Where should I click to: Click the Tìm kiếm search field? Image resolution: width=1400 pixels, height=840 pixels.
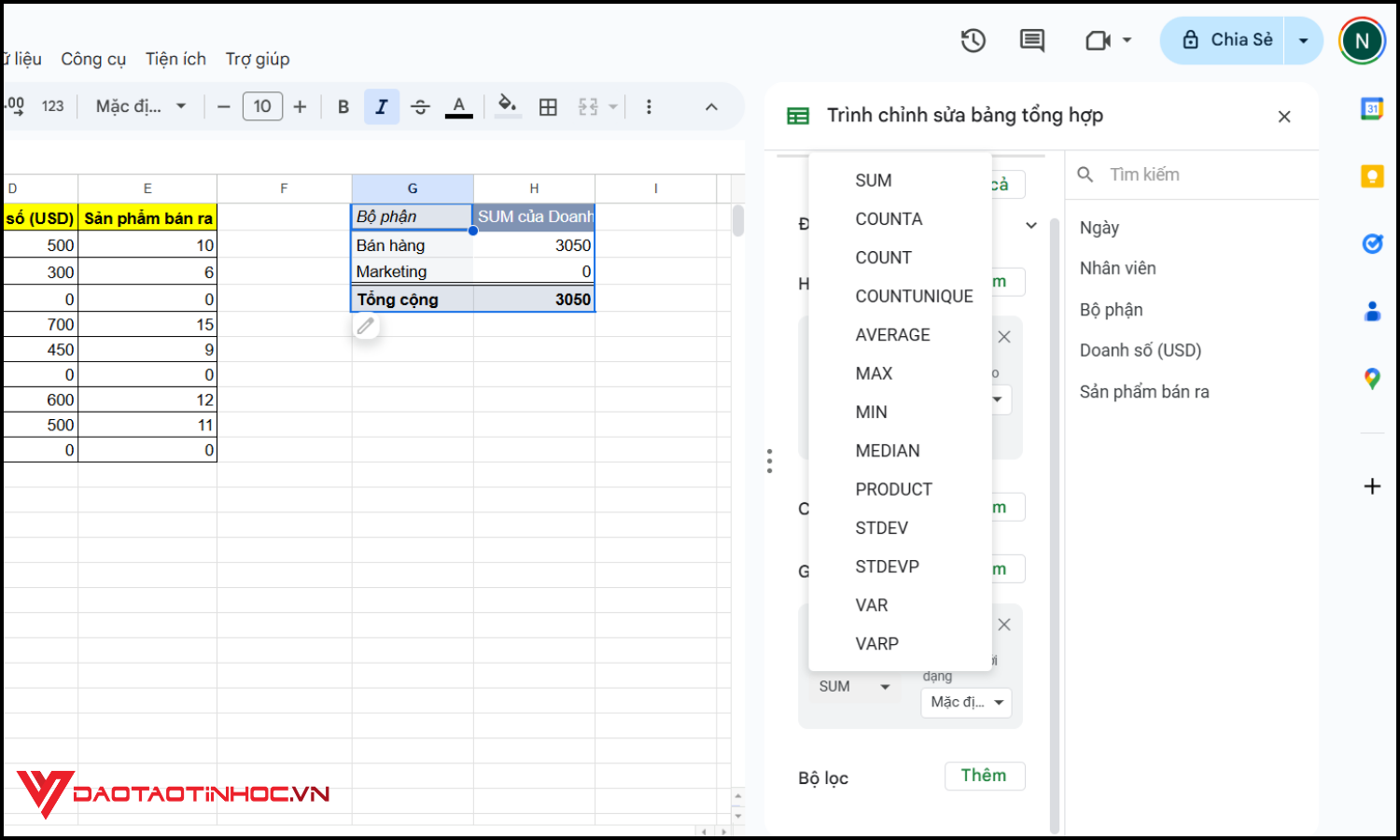pos(1195,175)
